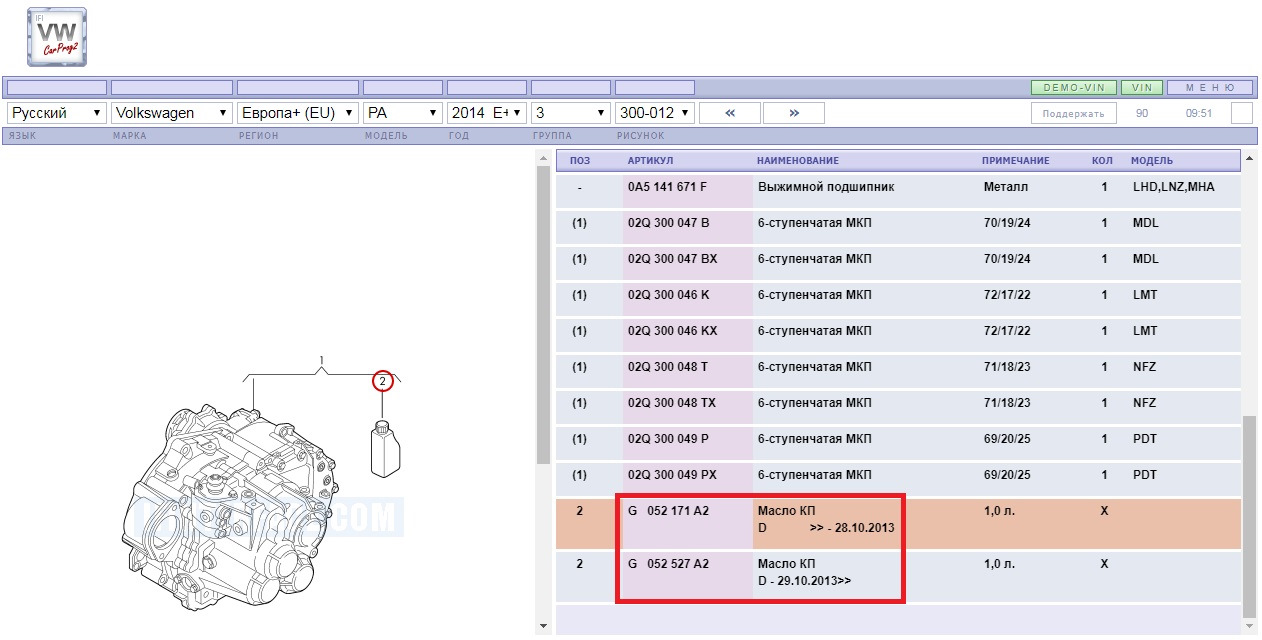Click the ПОЗ column header
This screenshot has width=1262, height=640.
[580, 161]
